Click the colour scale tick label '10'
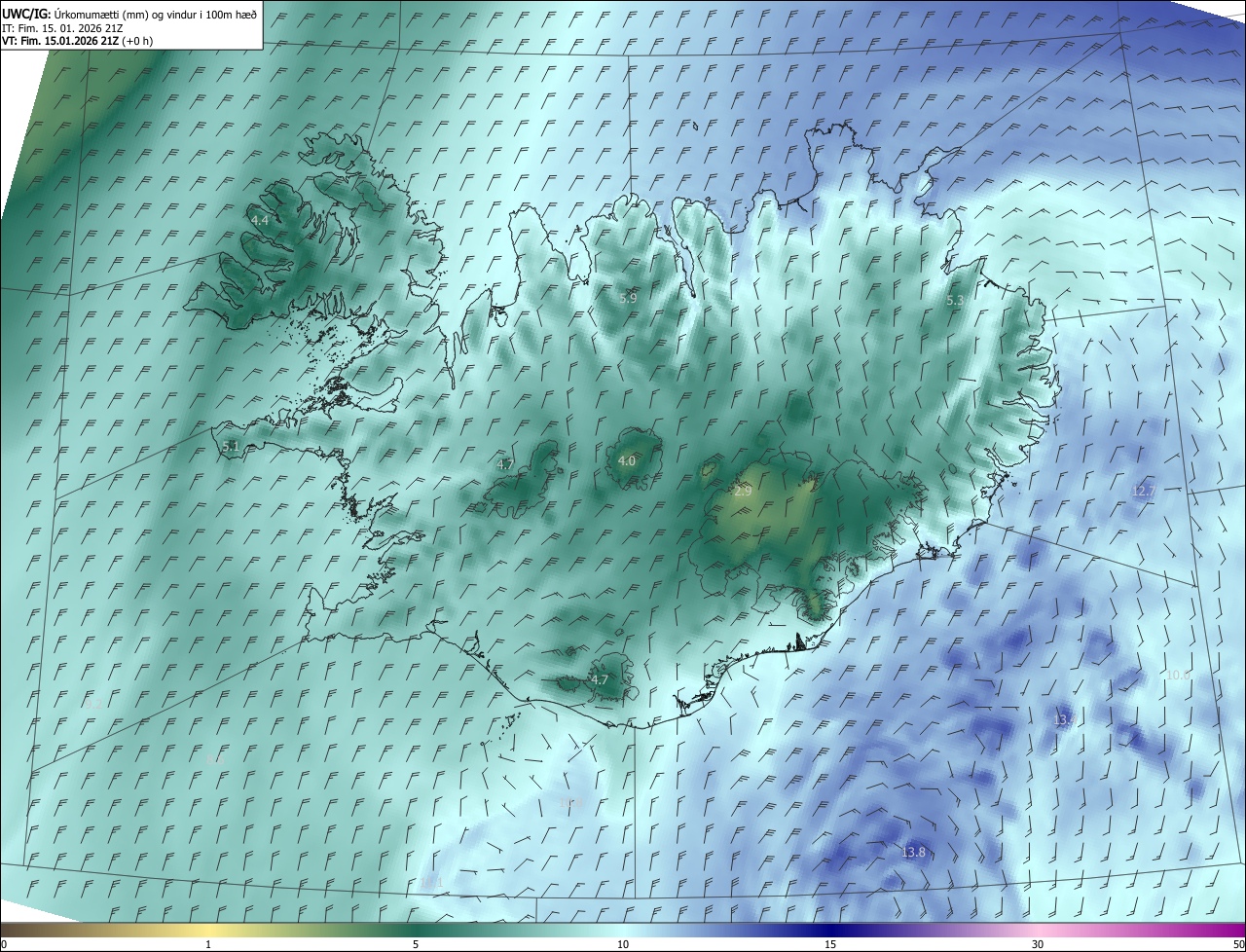The width and height of the screenshot is (1246, 952). pyautogui.click(x=623, y=944)
